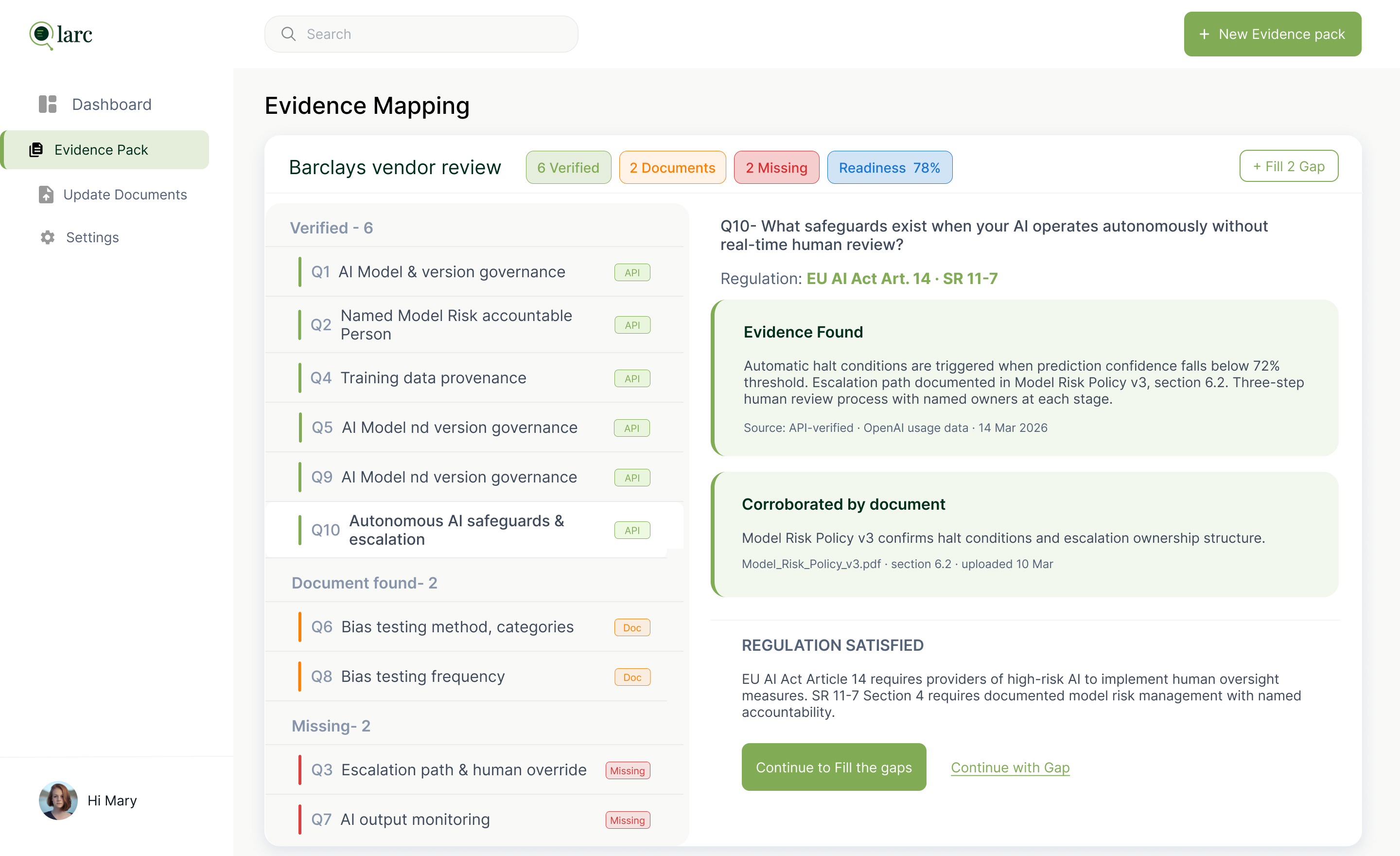Viewport: 1400px width, 856px height.
Task: Click the Update Documents file icon
Action: click(x=46, y=195)
